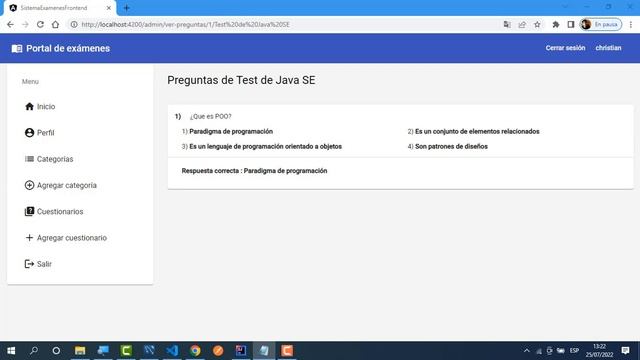Click the quiz icon beside Cuestionarios
This screenshot has width=640, height=360.
pyautogui.click(x=29, y=211)
